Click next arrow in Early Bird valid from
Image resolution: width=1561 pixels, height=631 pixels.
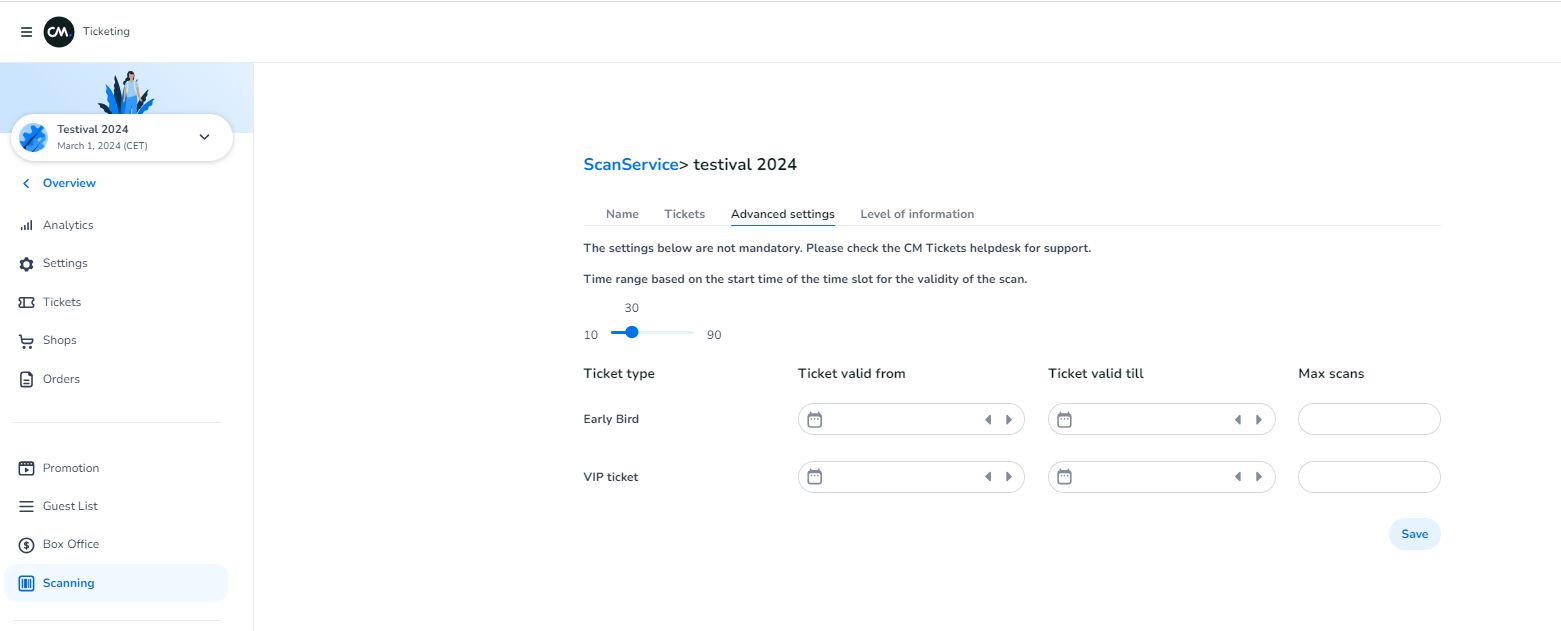pyautogui.click(x=1008, y=420)
